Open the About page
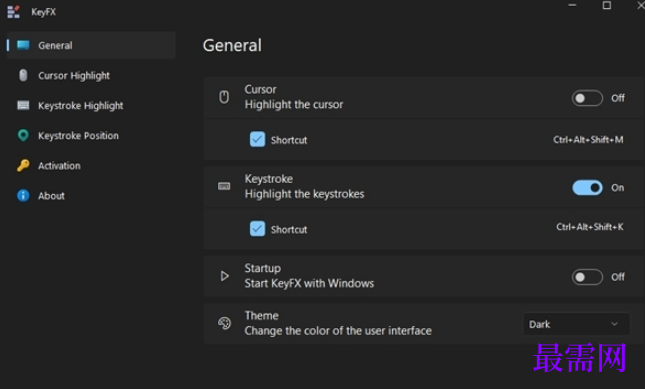Image resolution: width=645 pixels, height=389 pixels. click(91, 195)
